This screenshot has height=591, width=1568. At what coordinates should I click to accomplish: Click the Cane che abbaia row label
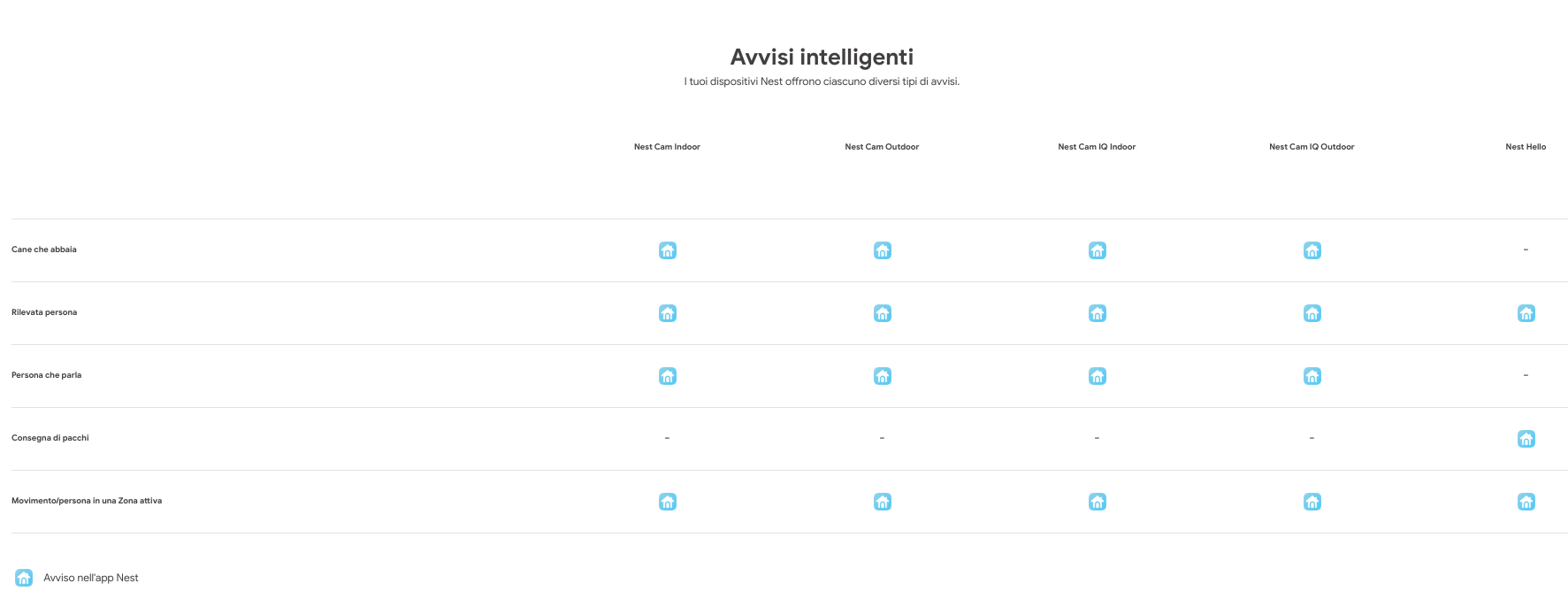(x=44, y=249)
